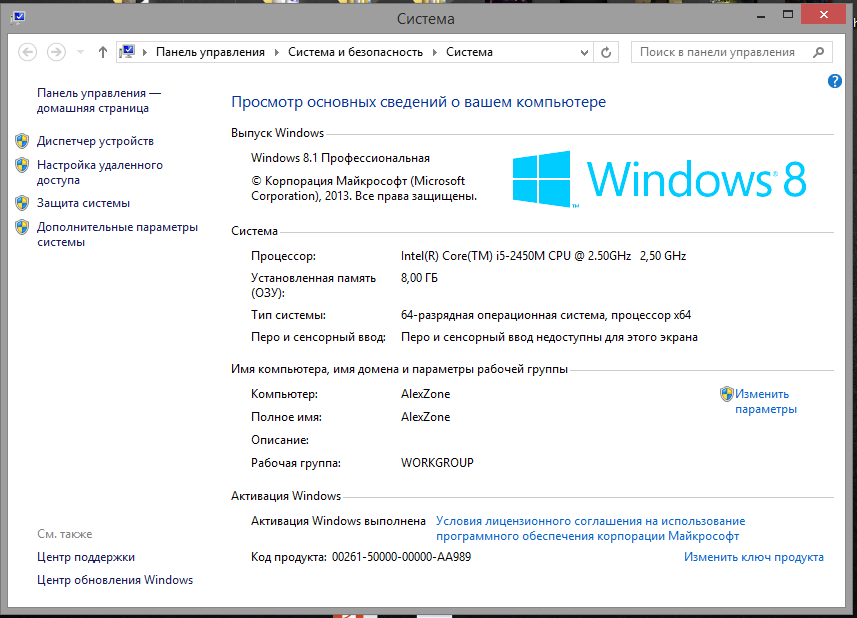Open 'Защита системы' link
The height and width of the screenshot is (618, 857).
83,203
